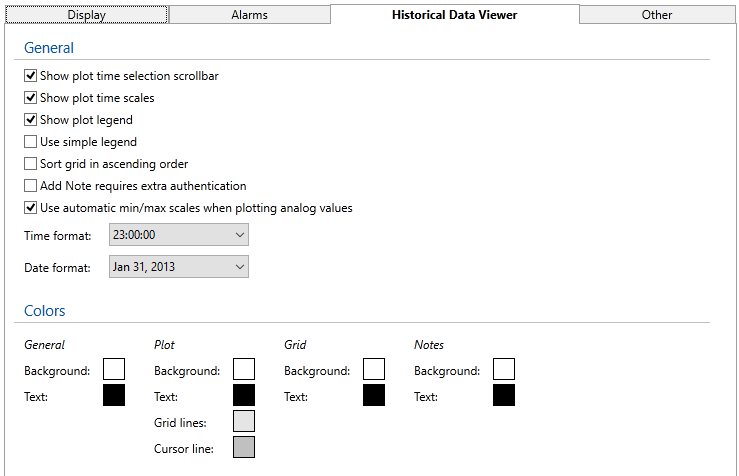Image resolution: width=739 pixels, height=476 pixels.
Task: Select the Other tab
Action: click(x=656, y=15)
